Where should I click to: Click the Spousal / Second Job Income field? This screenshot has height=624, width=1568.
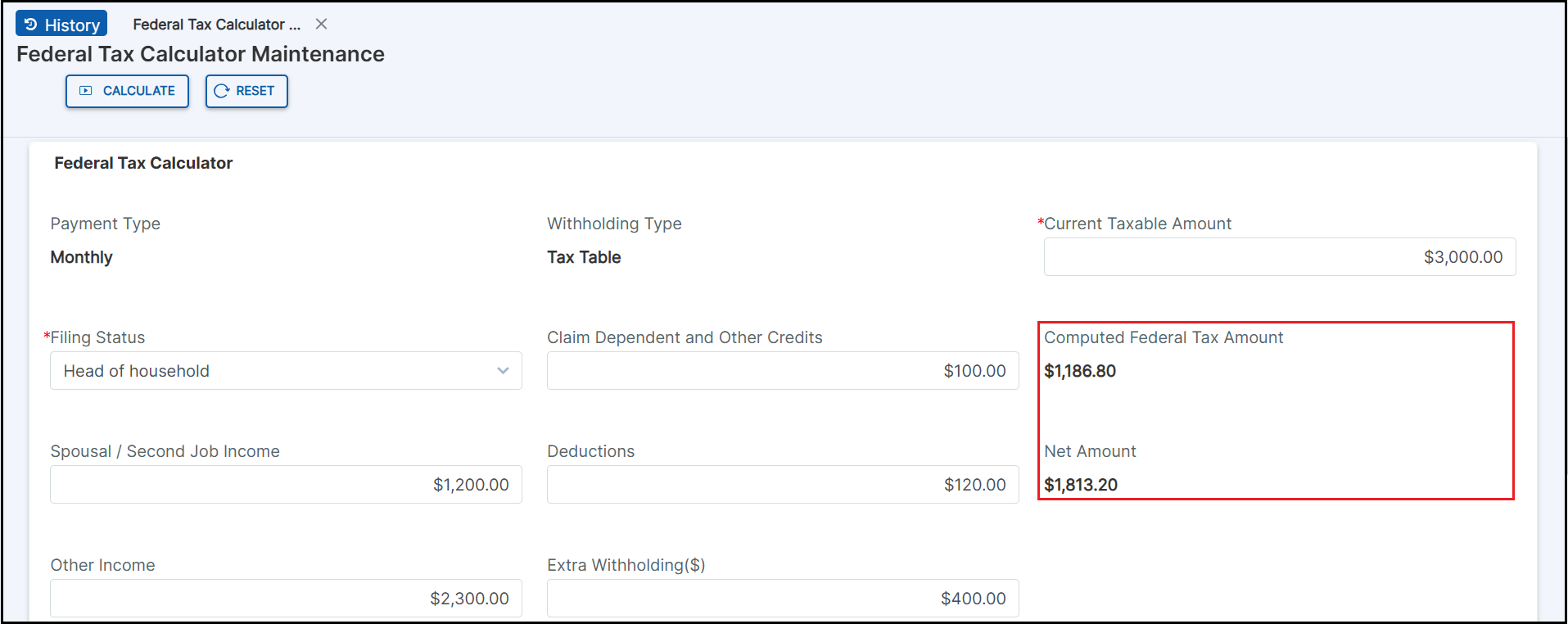[286, 485]
